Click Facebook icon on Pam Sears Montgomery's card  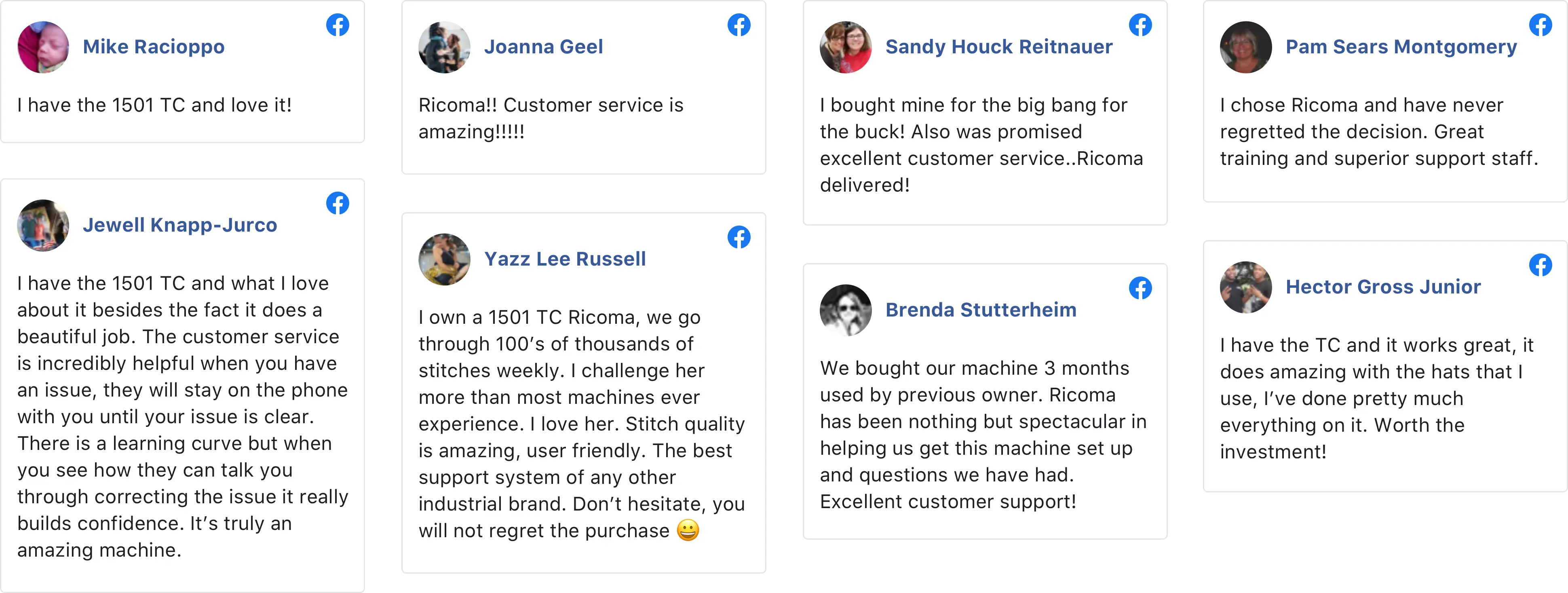1541,25
